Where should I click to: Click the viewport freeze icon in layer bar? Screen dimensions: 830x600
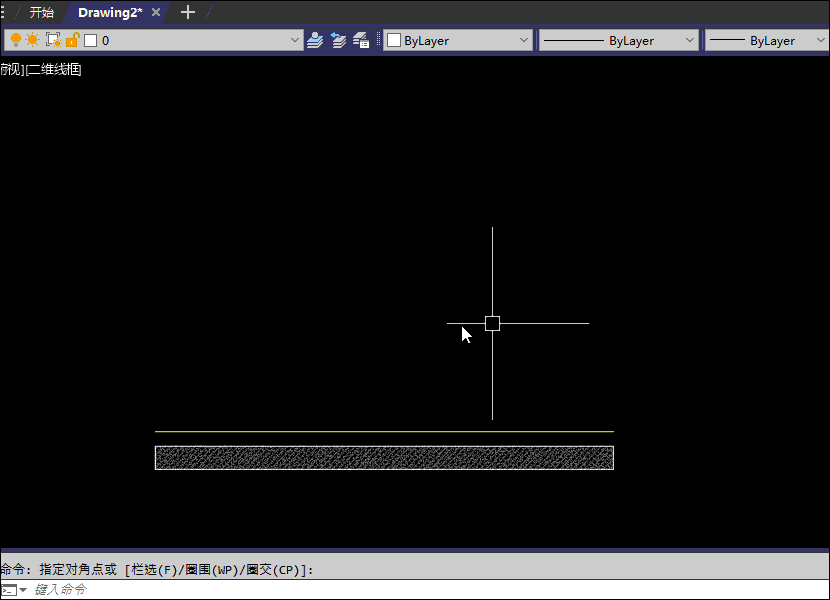coord(54,40)
